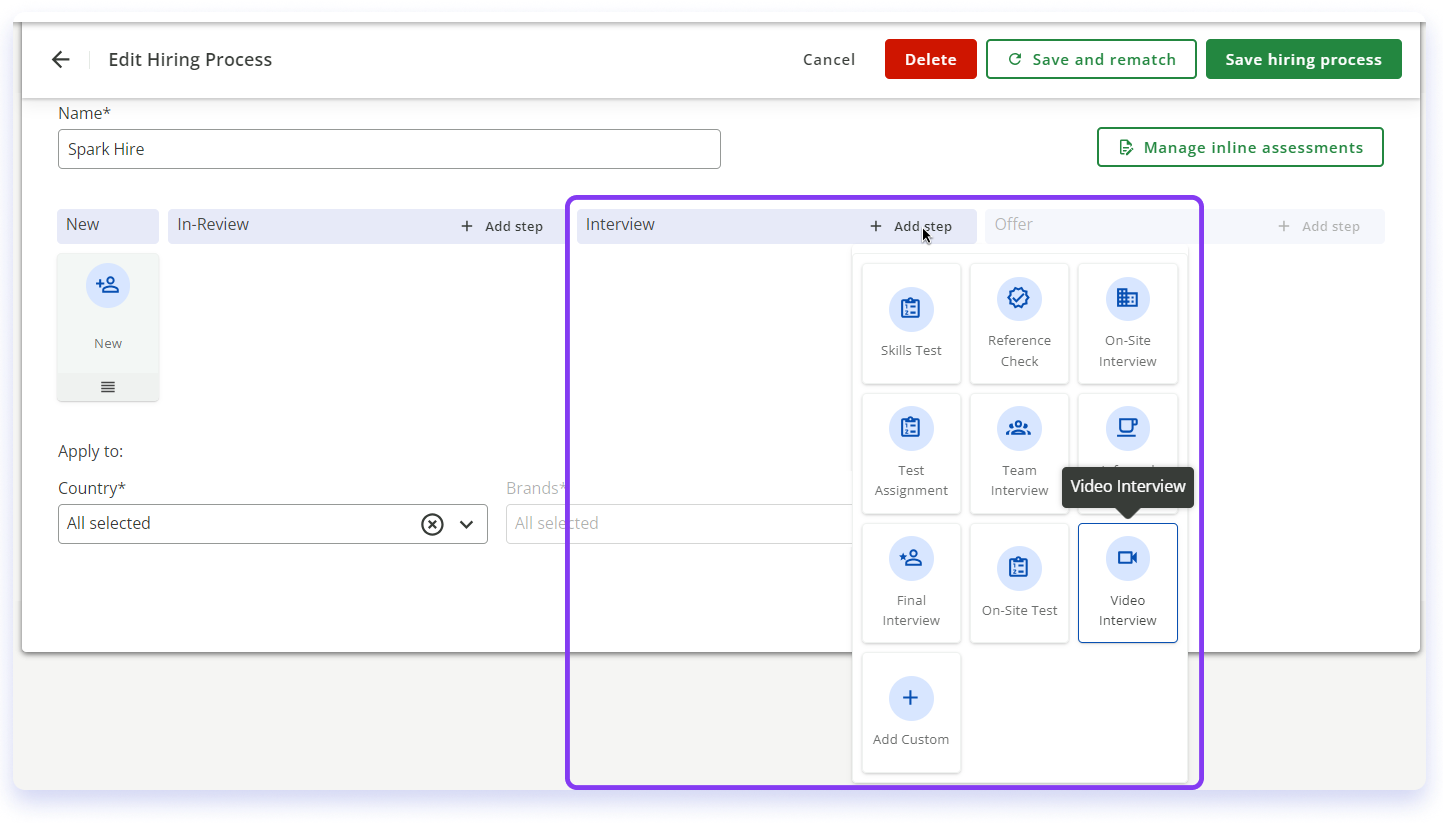Open the Brands dropdown field
Image resolution: width=1443 pixels, height=823 pixels.
coord(680,524)
